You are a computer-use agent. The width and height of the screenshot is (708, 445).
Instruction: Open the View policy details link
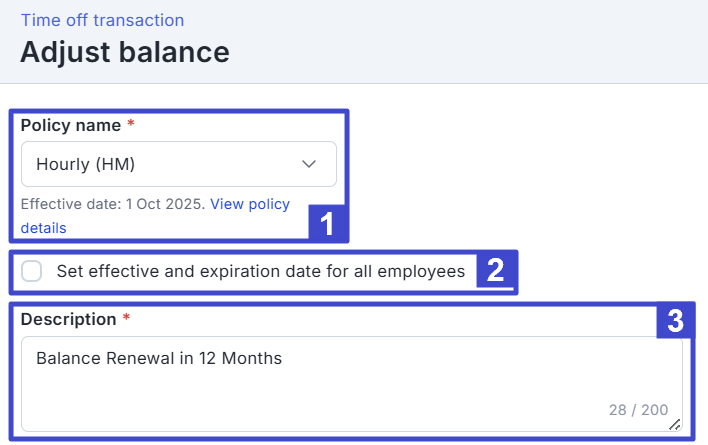point(250,204)
